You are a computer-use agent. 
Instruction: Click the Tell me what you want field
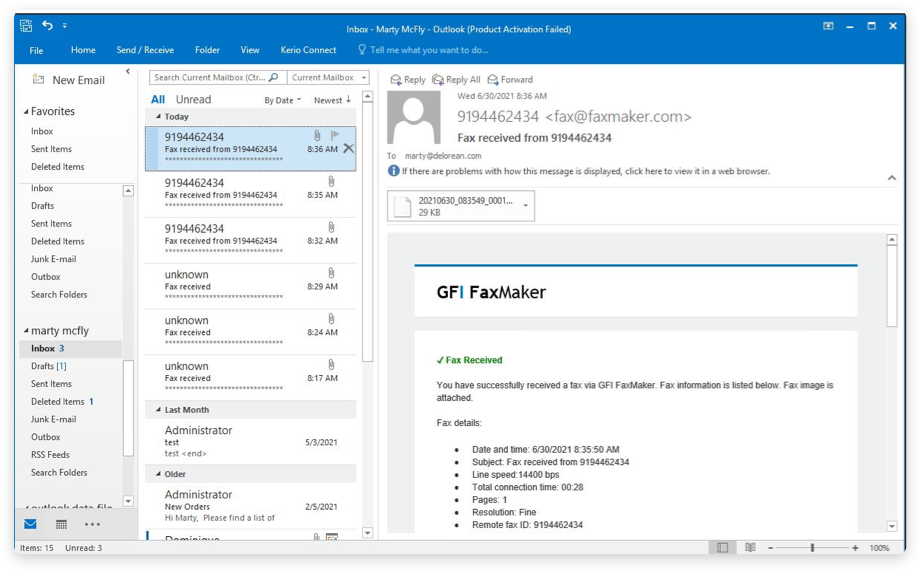424,50
